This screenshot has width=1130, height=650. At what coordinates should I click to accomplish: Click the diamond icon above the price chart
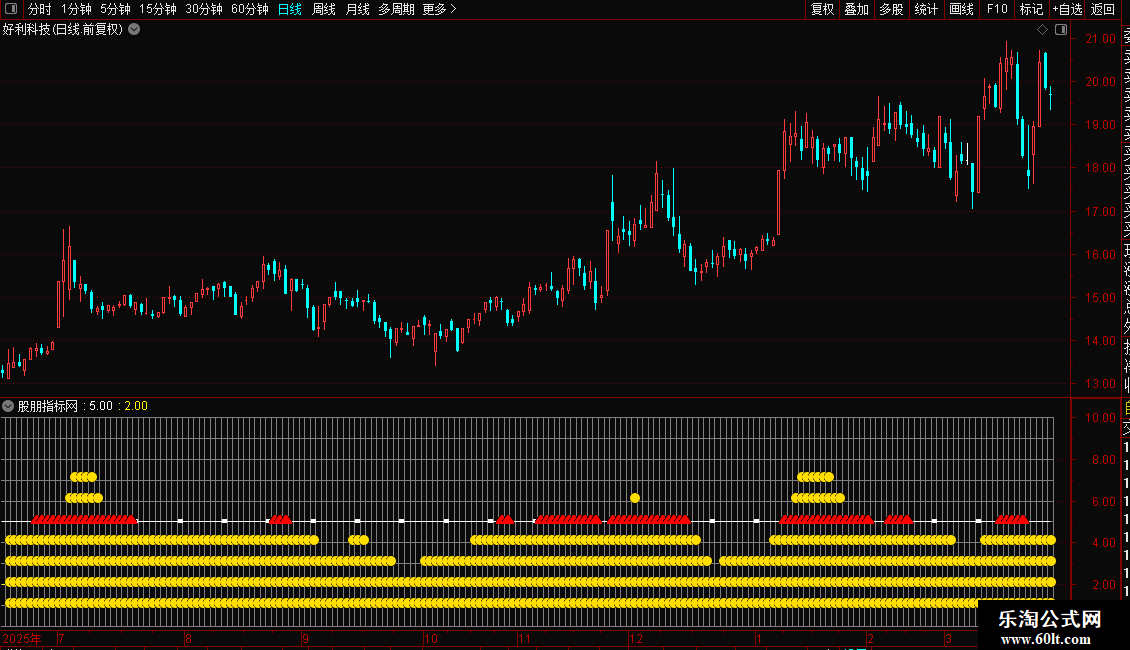tap(1042, 30)
